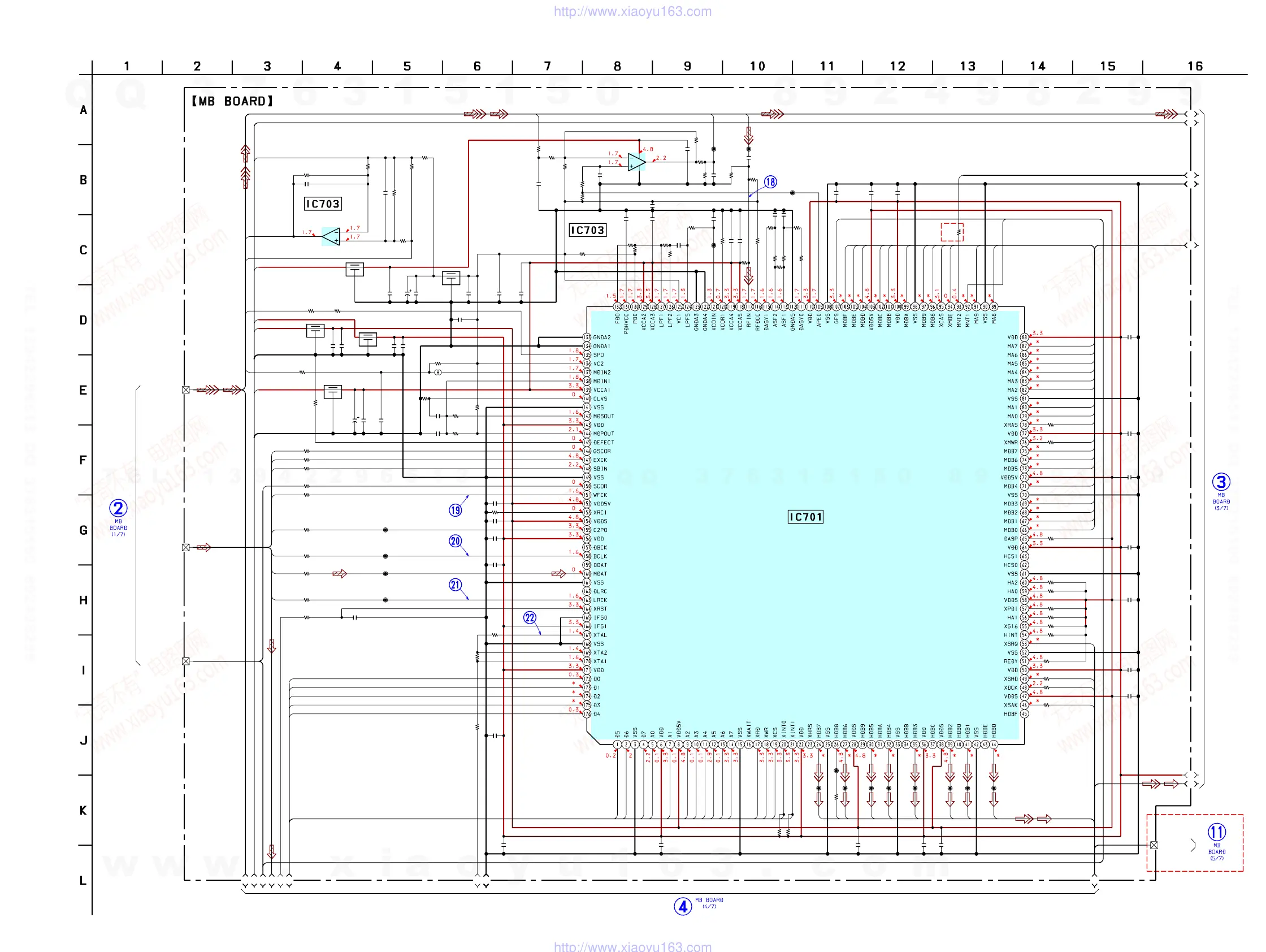
Task: Click the small red dashed box near column 13
Action: coord(952,232)
